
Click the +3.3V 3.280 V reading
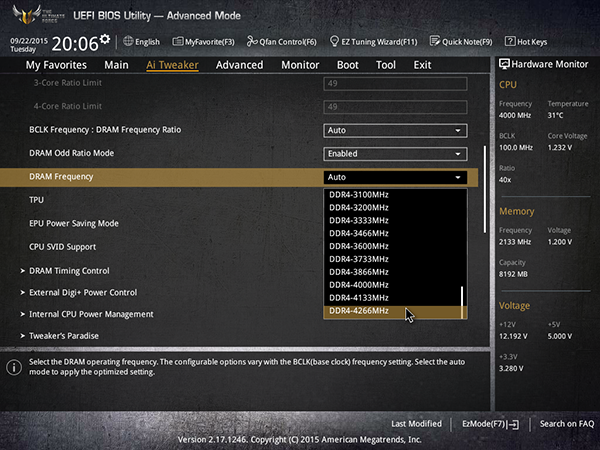(x=511, y=368)
